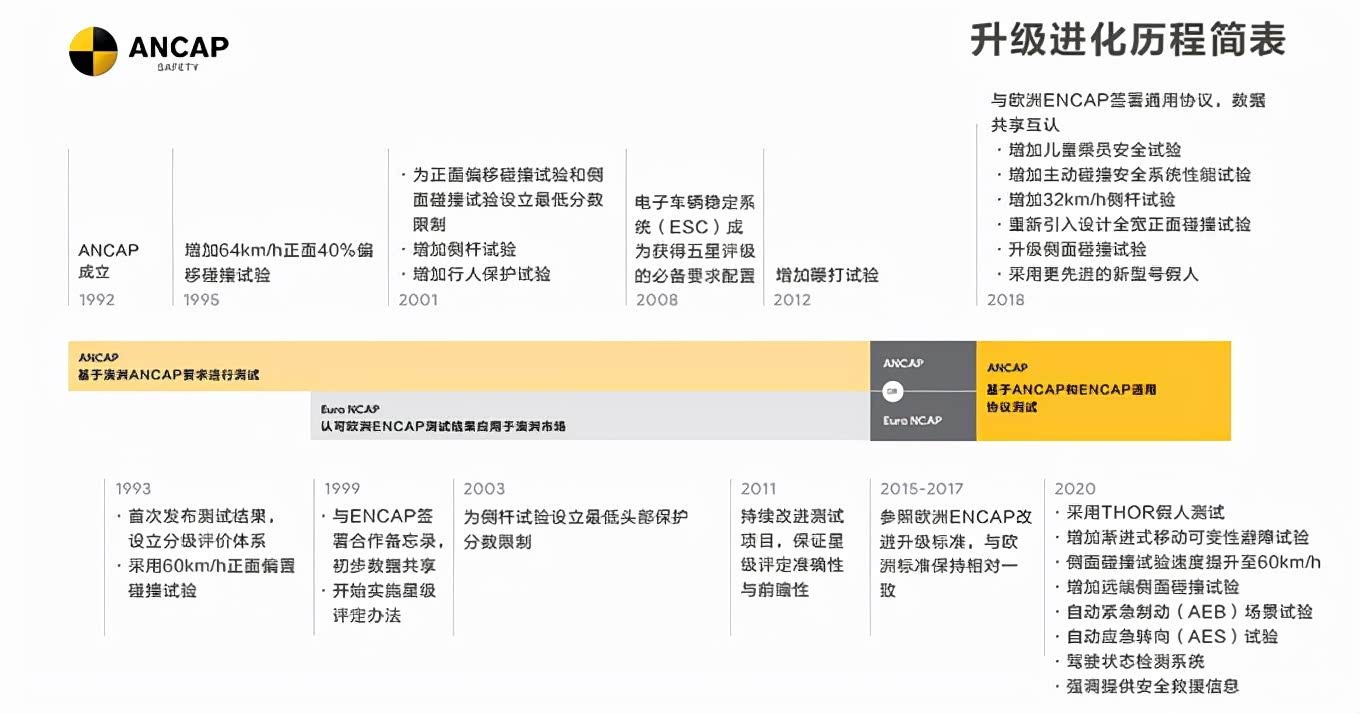Click the 电子车辆稳定系统（ESC）paragraph

coord(695,239)
